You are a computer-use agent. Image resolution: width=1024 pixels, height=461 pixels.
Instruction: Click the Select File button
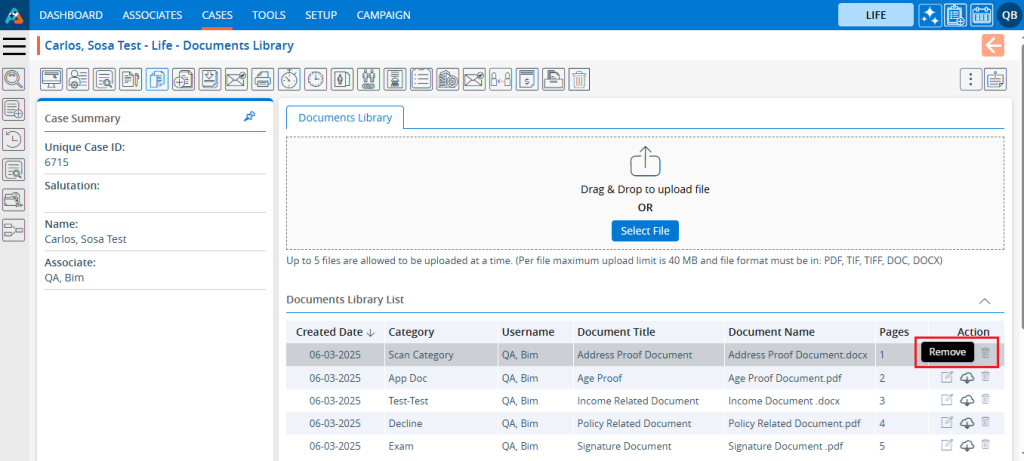[645, 231]
